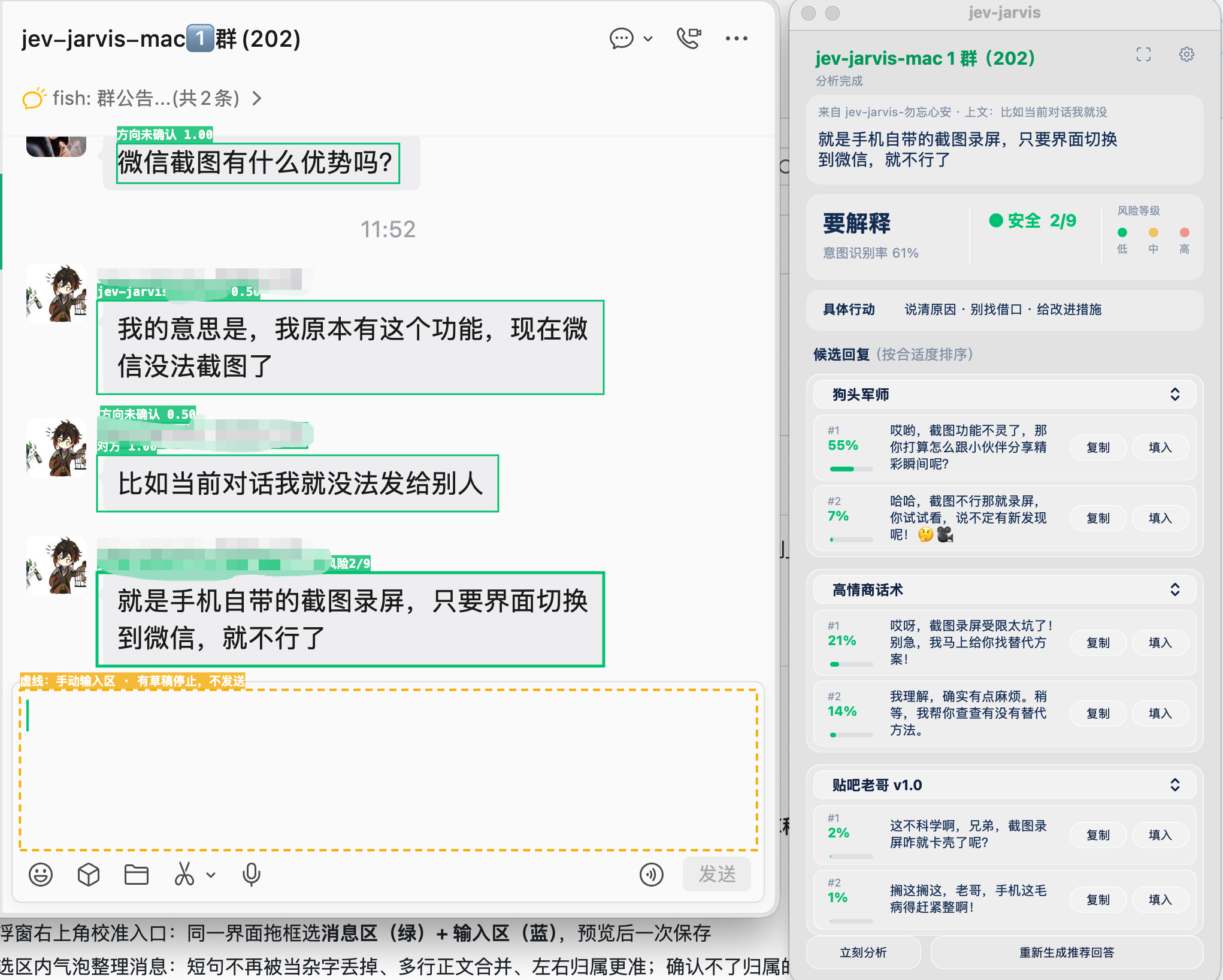Image resolution: width=1223 pixels, height=980 pixels.
Task: Fill in the 7% 录屏 reply
Action: tap(1160, 518)
